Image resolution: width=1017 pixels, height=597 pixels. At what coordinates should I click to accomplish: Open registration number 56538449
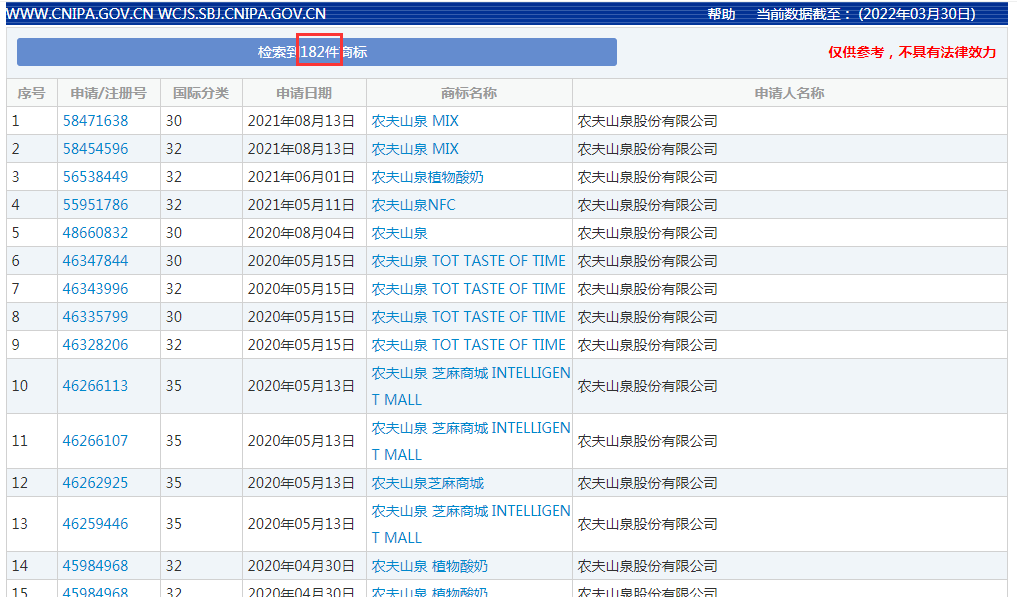[95, 177]
